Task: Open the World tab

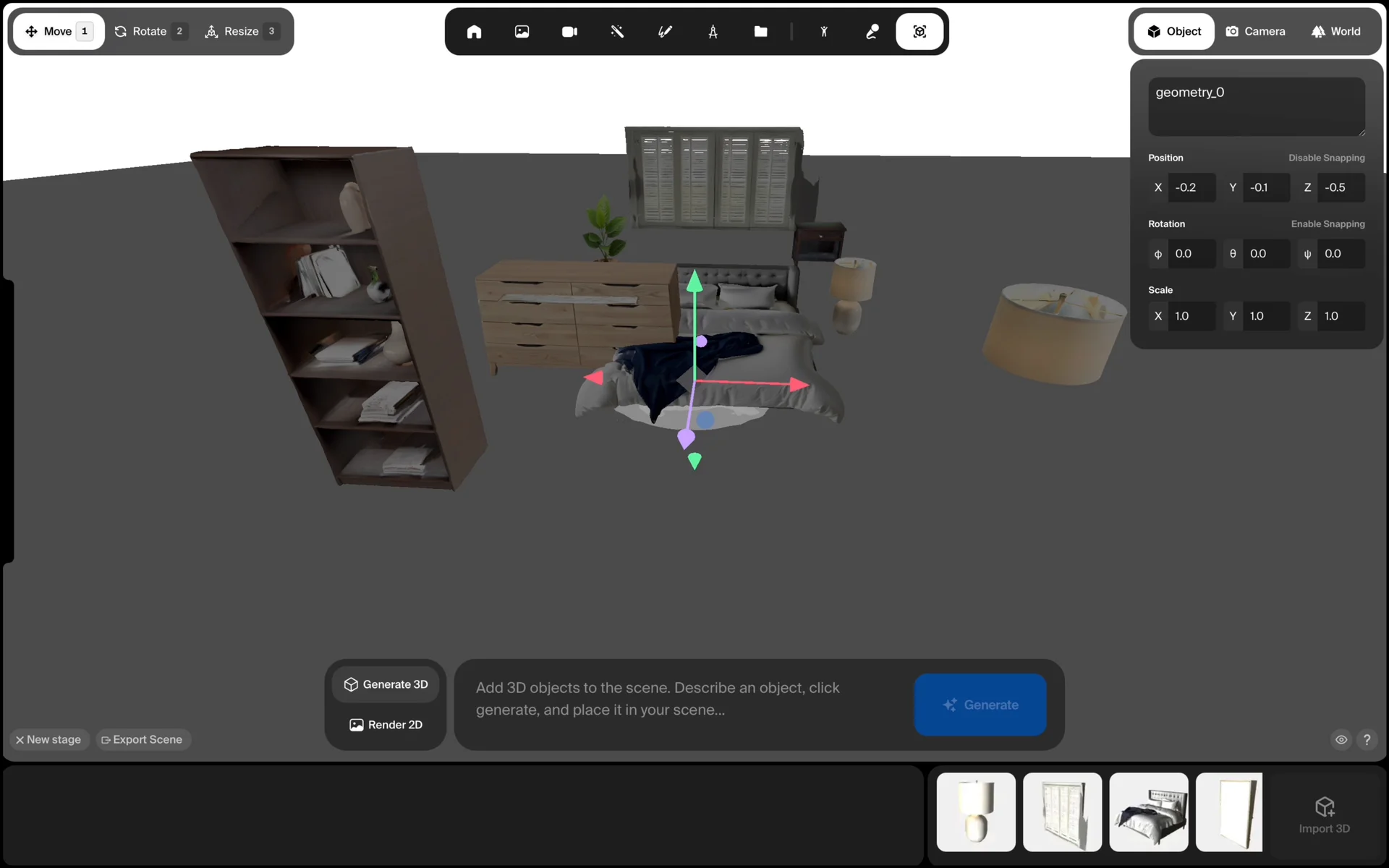Action: pyautogui.click(x=1336, y=32)
